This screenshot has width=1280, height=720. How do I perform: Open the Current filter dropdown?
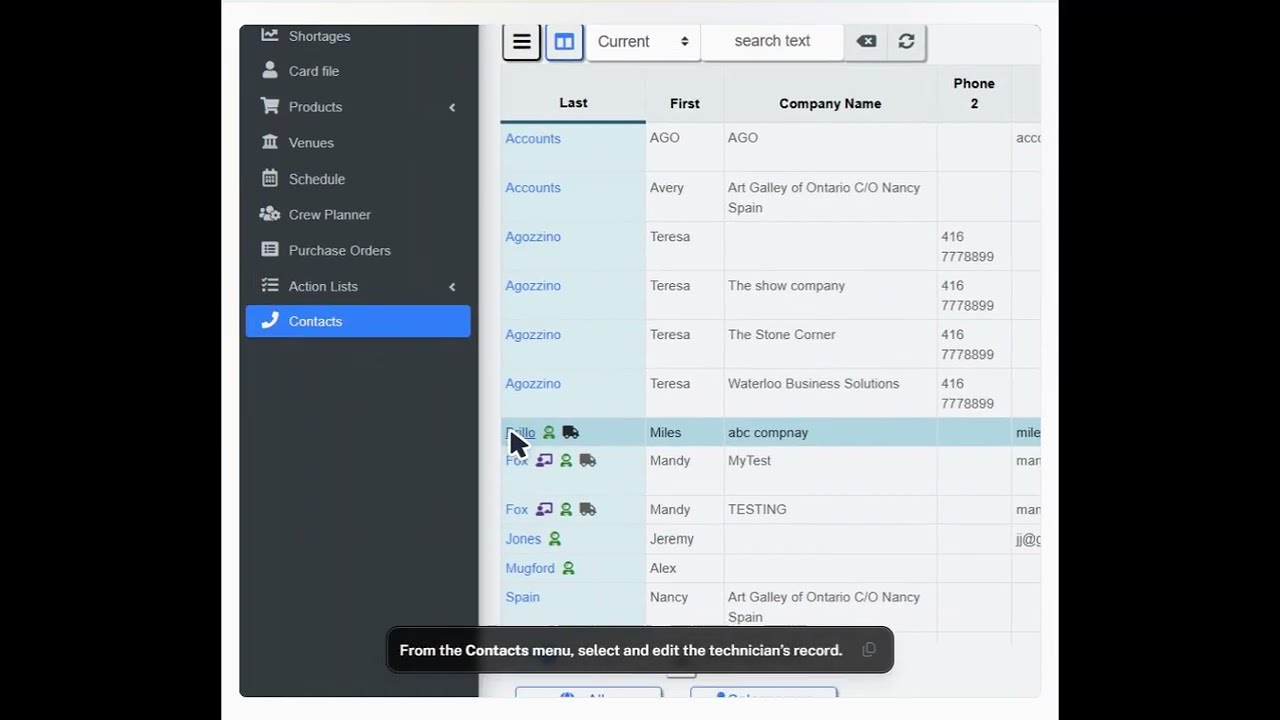(643, 41)
